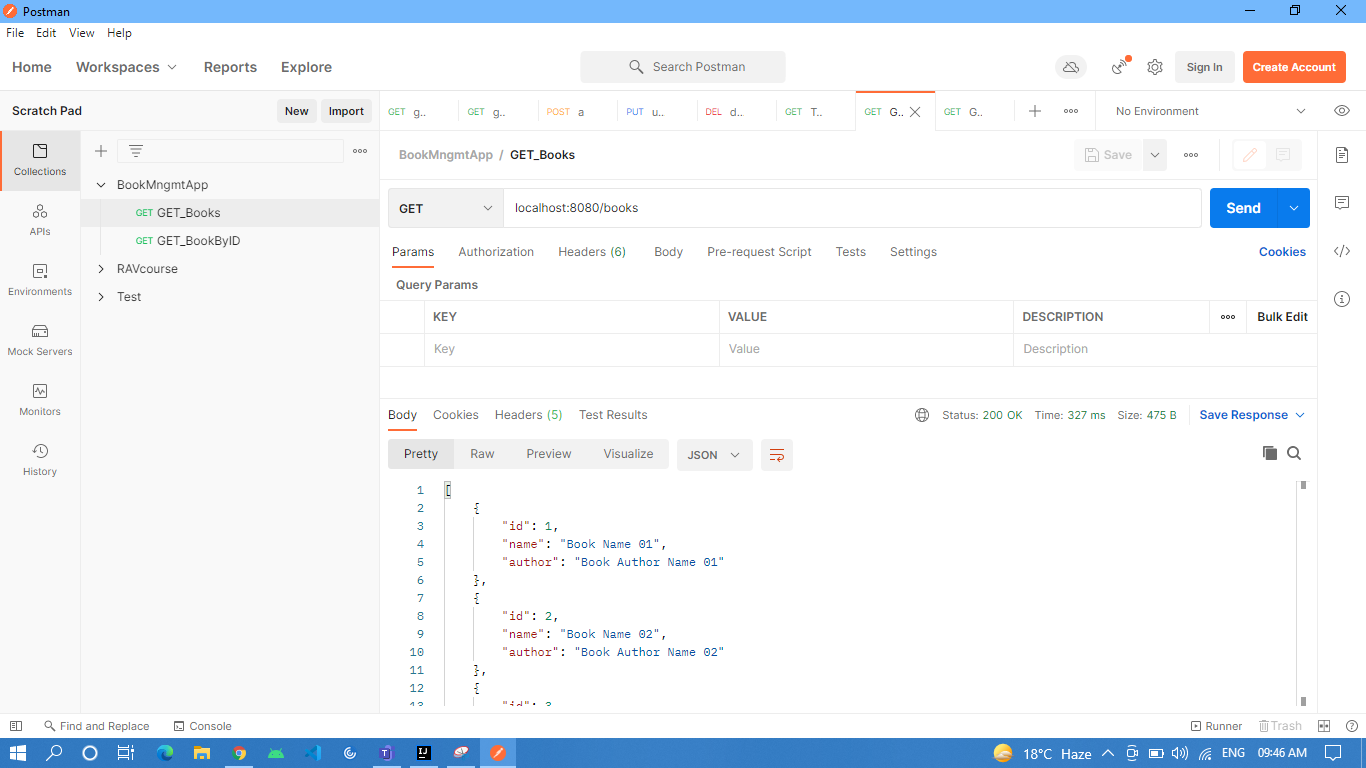Collapse the BookMngmtApp collection

(101, 185)
